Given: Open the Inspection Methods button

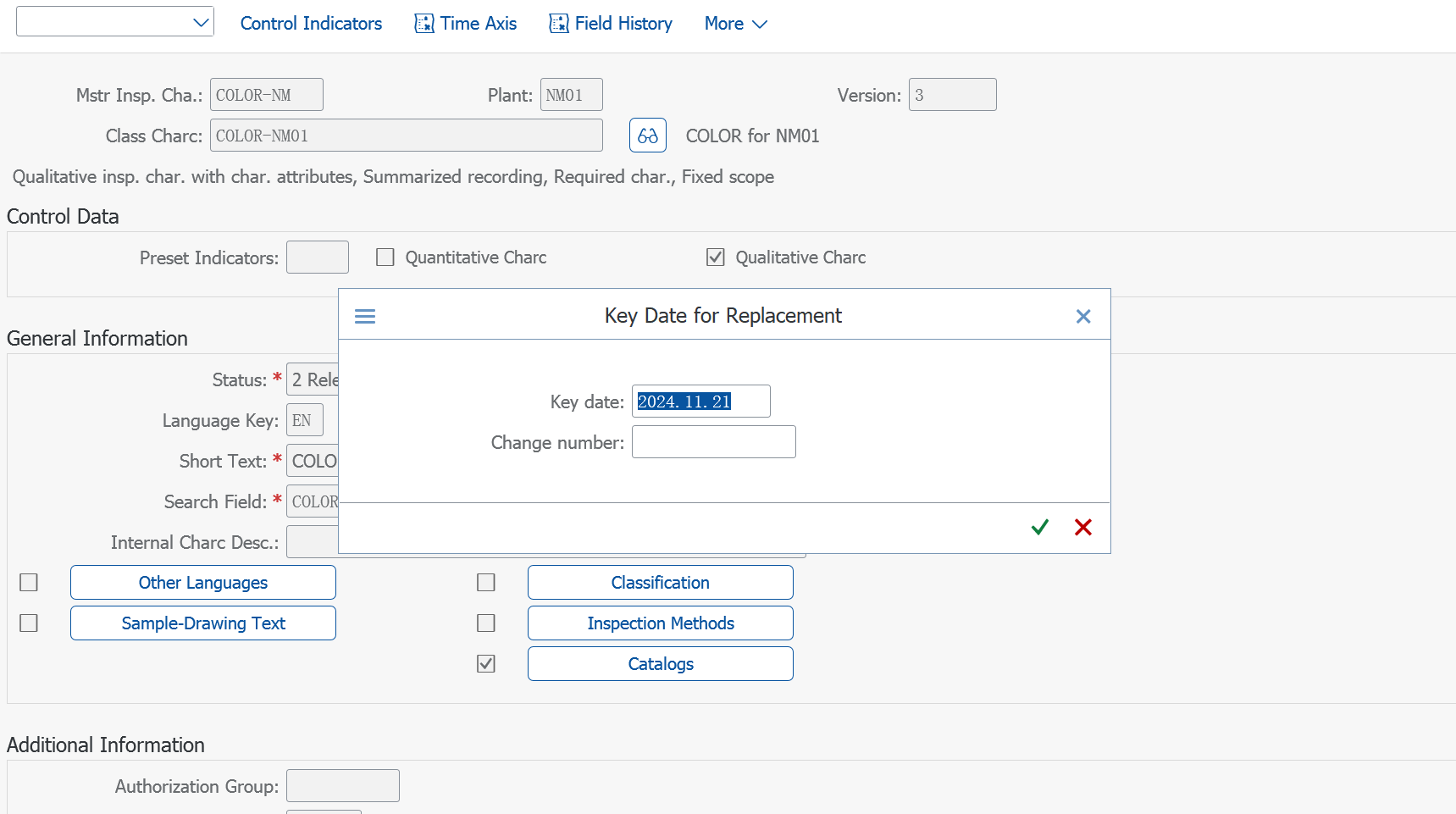Looking at the screenshot, I should 661,623.
